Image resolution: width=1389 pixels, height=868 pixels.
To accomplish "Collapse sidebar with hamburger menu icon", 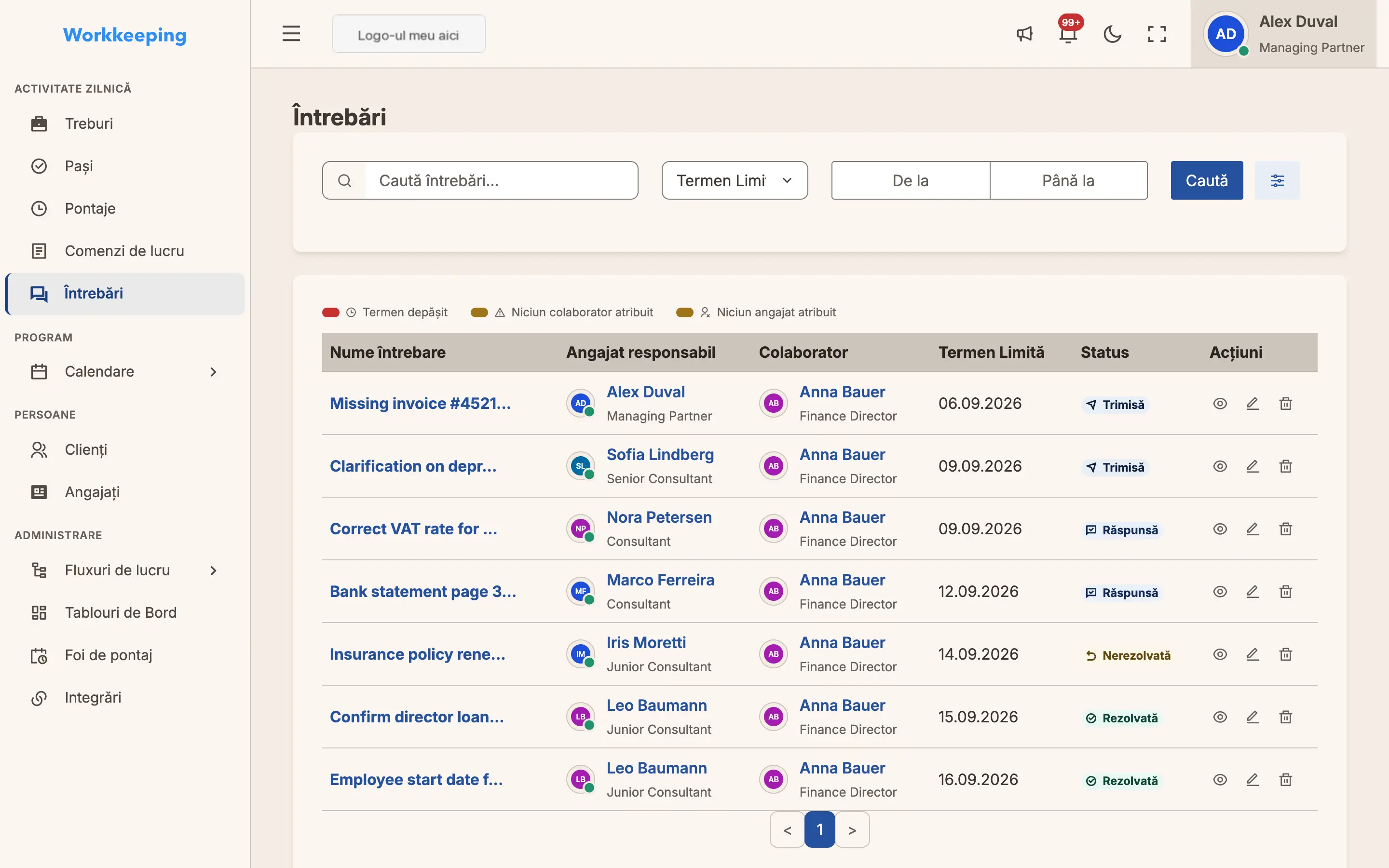I will (291, 34).
